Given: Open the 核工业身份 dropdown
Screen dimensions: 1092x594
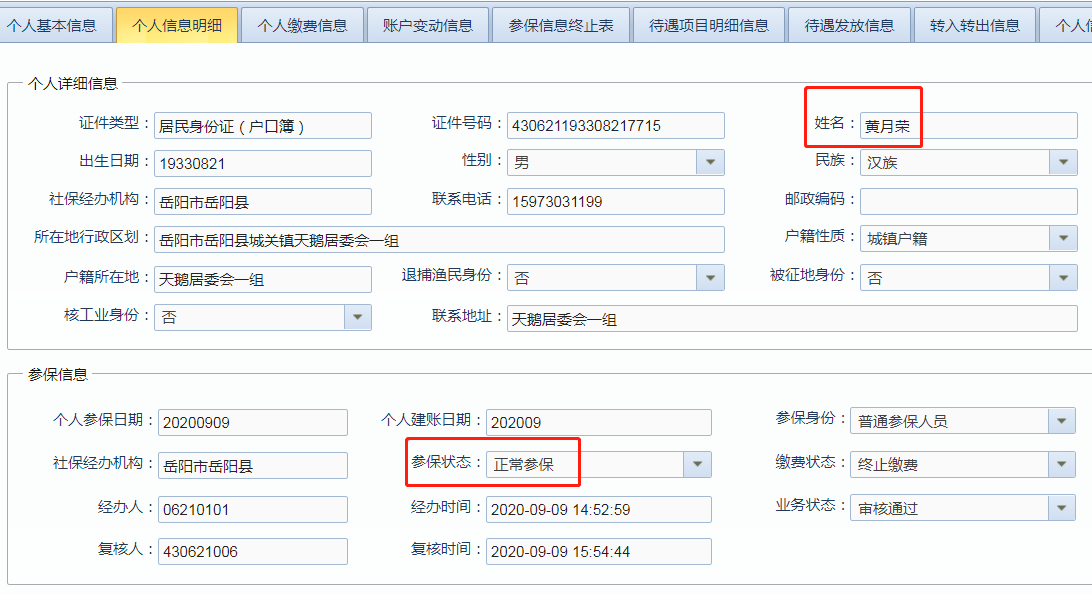Looking at the screenshot, I should [357, 318].
